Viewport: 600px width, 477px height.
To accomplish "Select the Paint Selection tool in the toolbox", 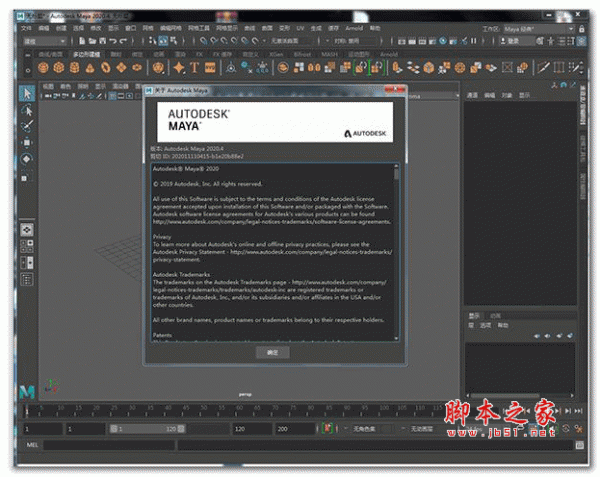I will click(27, 126).
